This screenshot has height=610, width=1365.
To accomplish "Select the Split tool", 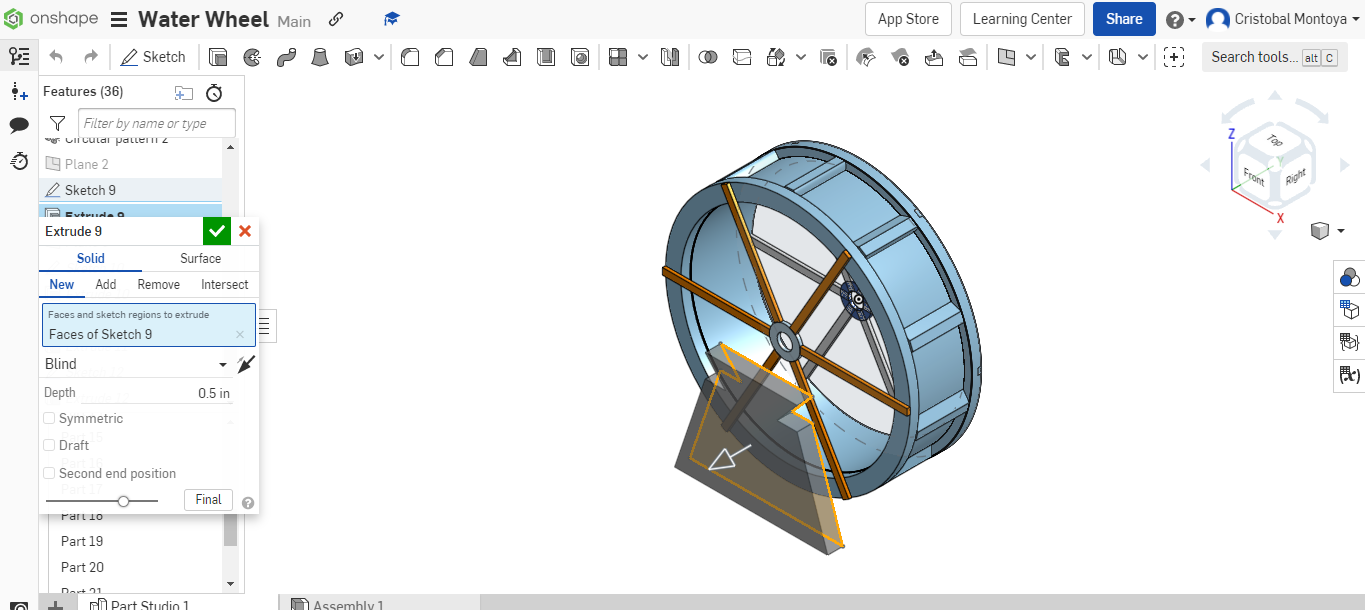I will point(741,57).
